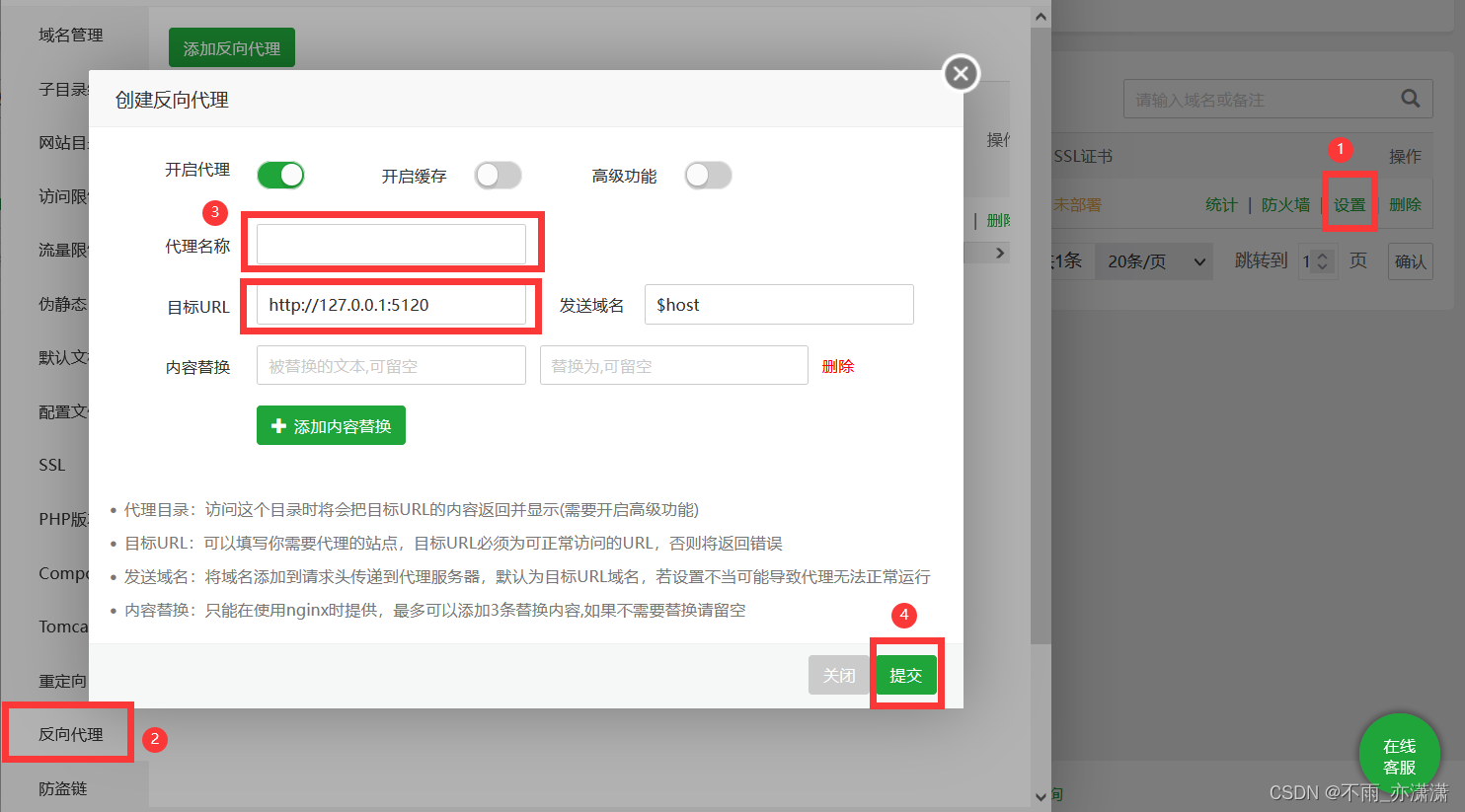Image resolution: width=1465 pixels, height=812 pixels.
Task: Click the 确认 button for page jump
Action: [x=1410, y=261]
